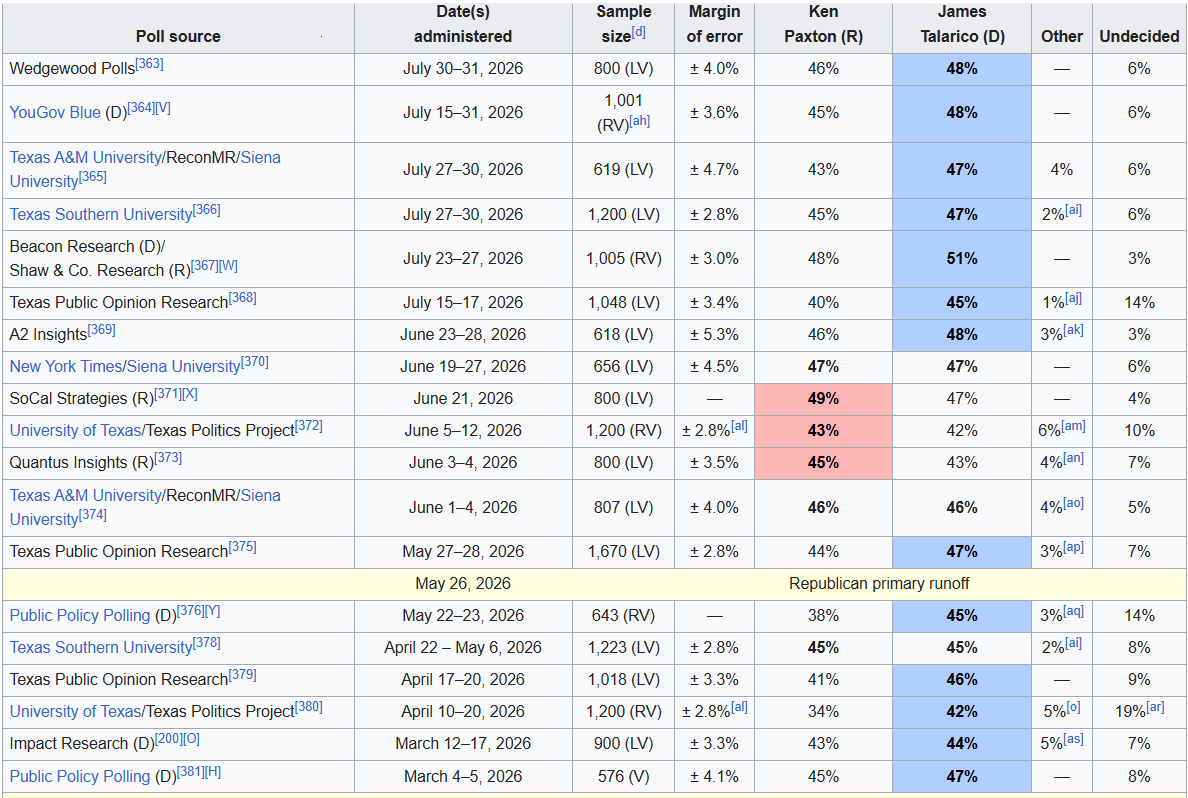Open citation [373] for Quantus Insights
1188x798 pixels.
168,458
